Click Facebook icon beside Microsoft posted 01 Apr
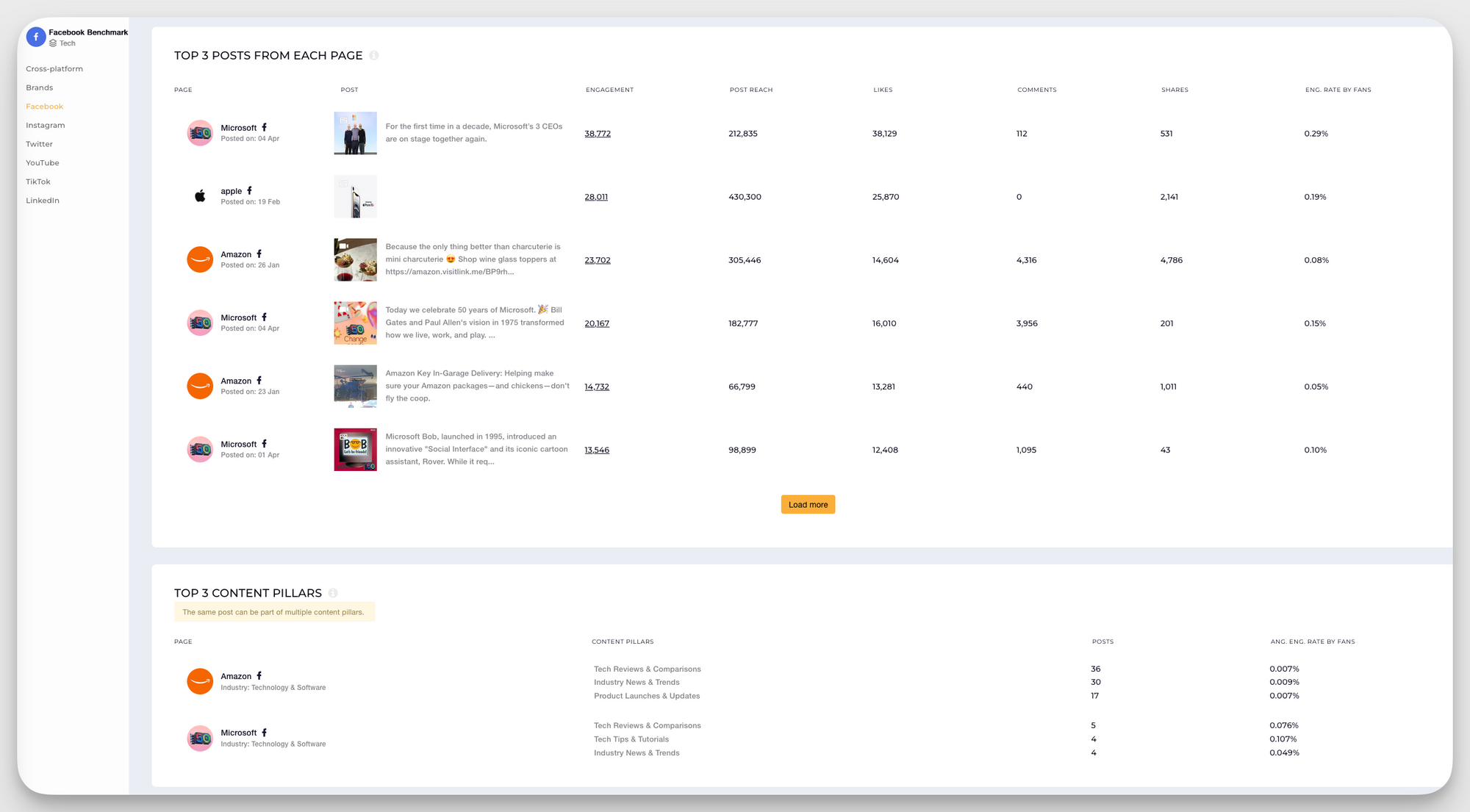 [264, 444]
